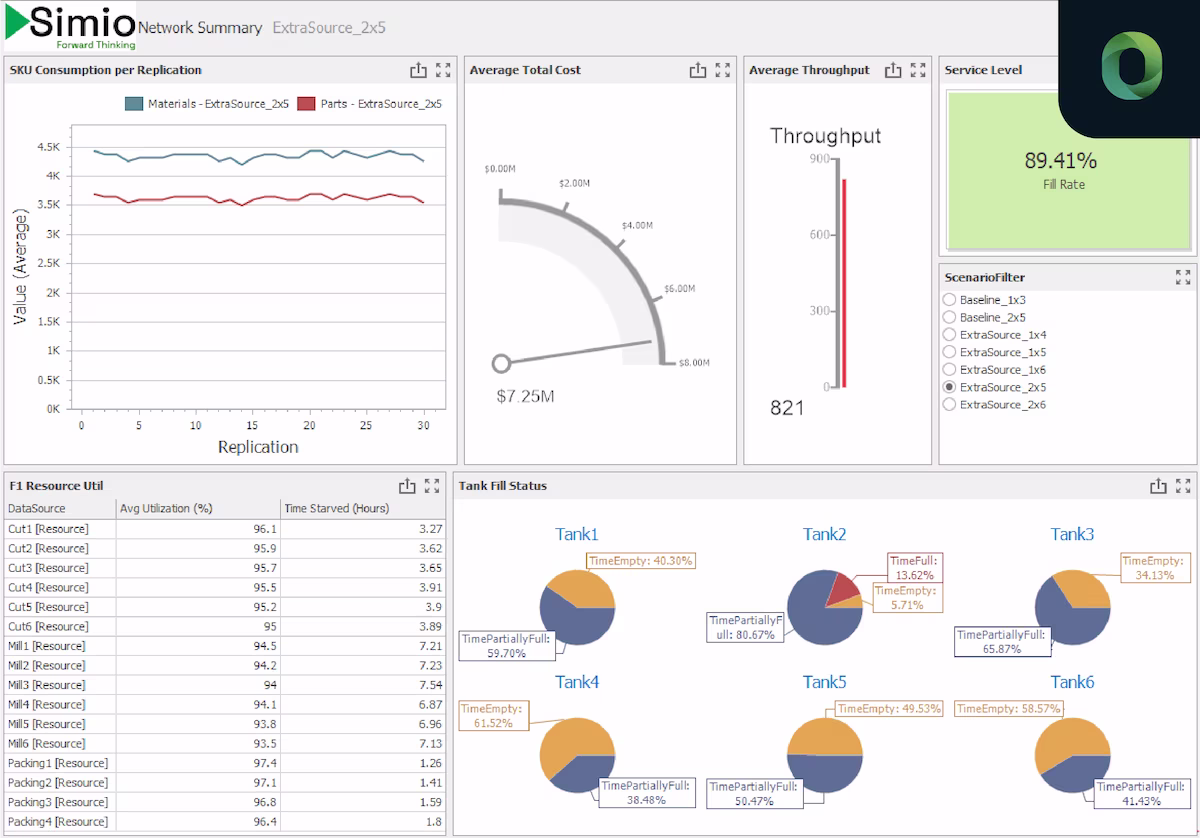Click Tank2 TimeFull: 13.62% label

click(x=915, y=568)
